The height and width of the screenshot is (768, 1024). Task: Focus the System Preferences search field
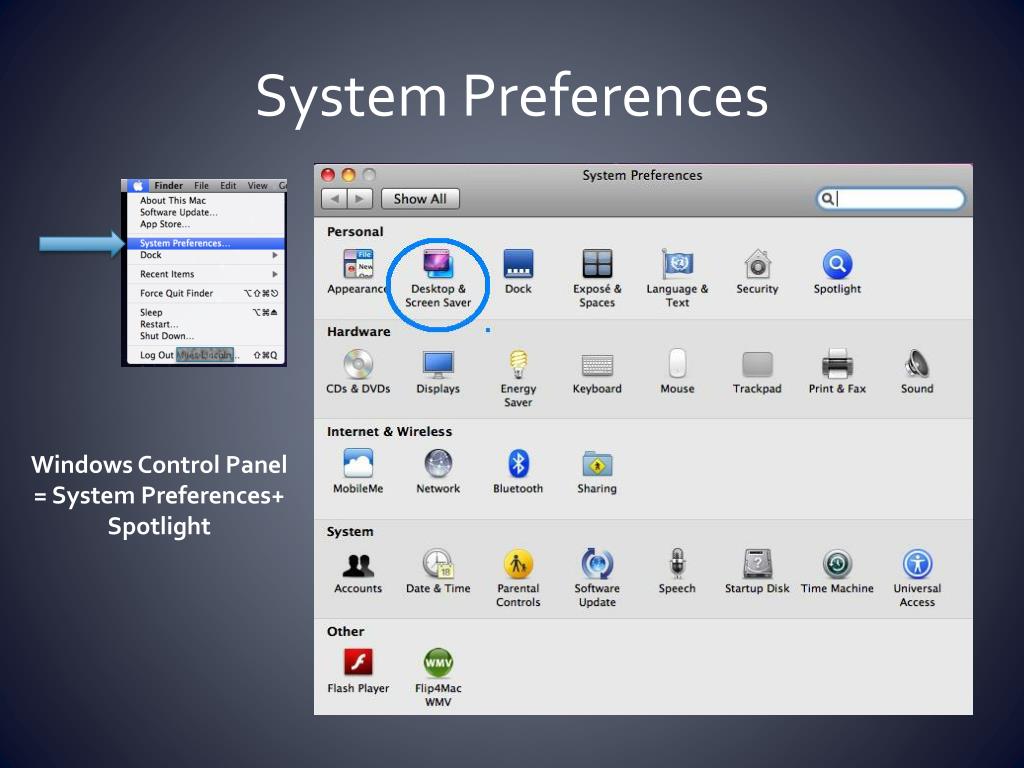[891, 199]
